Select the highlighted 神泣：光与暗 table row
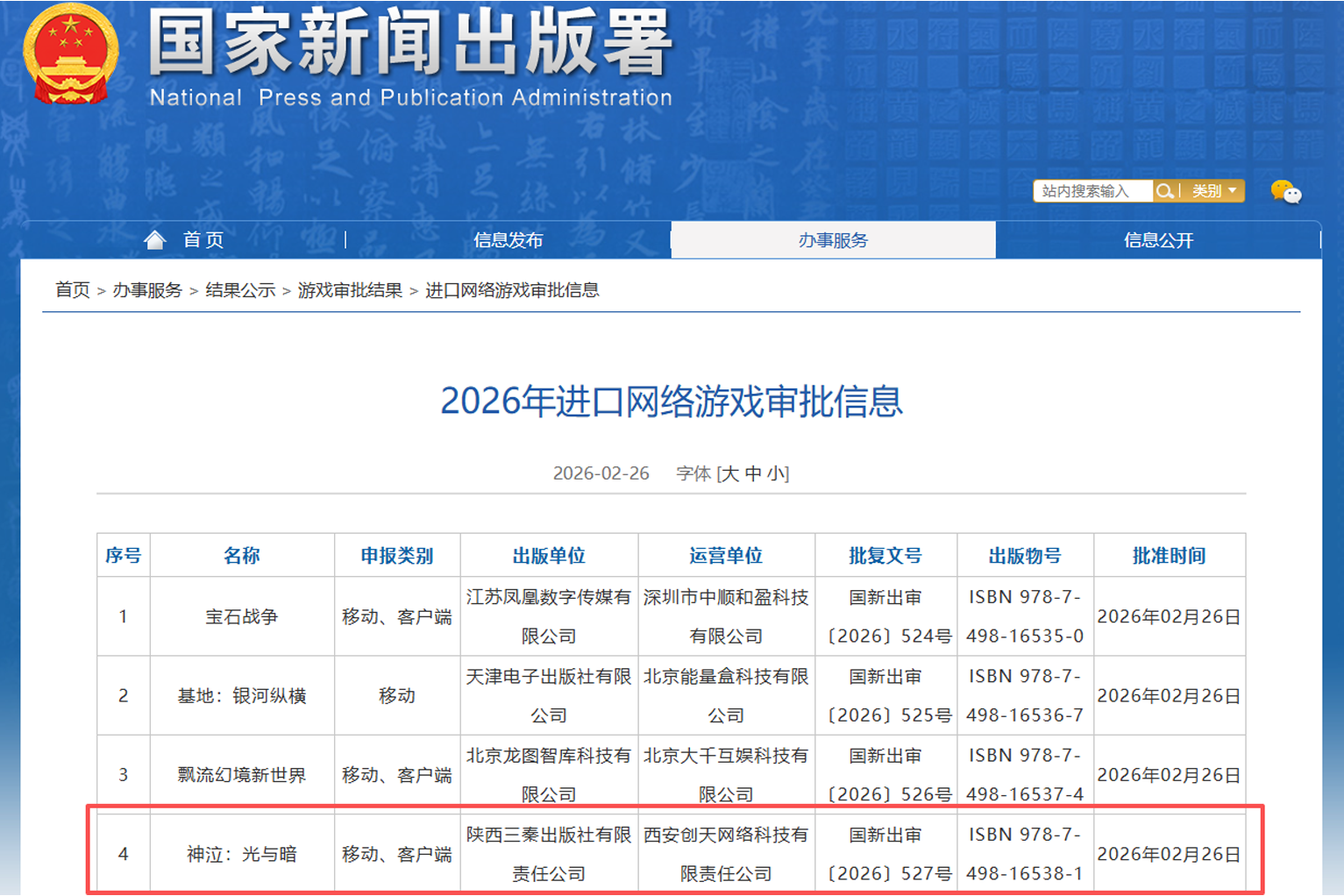1344x896 pixels. pos(672,853)
